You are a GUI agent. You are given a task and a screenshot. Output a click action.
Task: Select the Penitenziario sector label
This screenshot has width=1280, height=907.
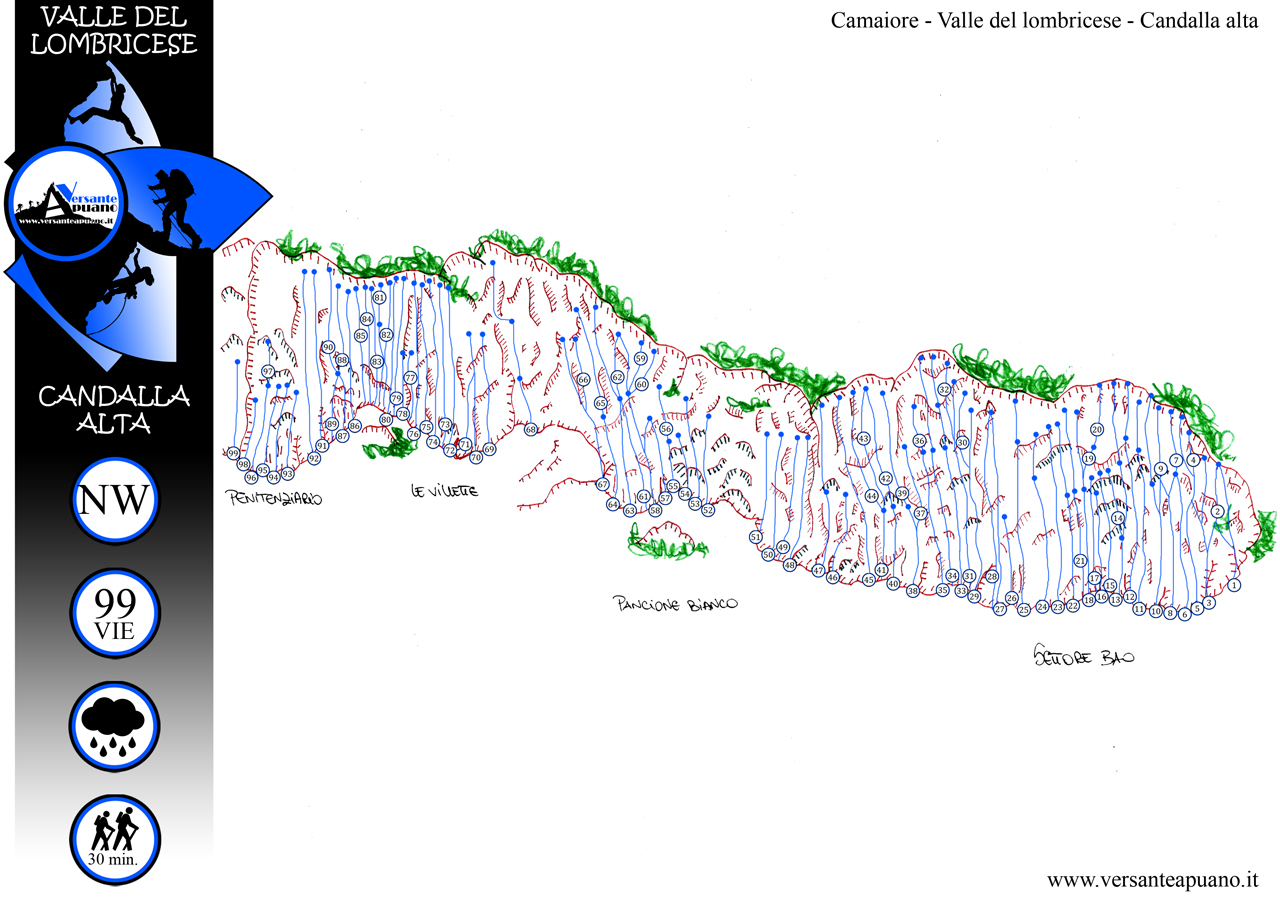pos(275,498)
